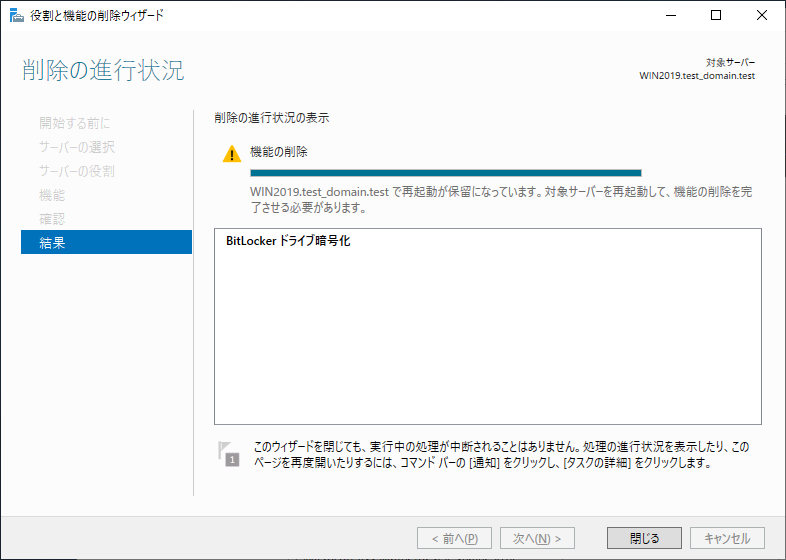Click the キャンセル button
This screenshot has height=560, width=786.
click(x=727, y=538)
